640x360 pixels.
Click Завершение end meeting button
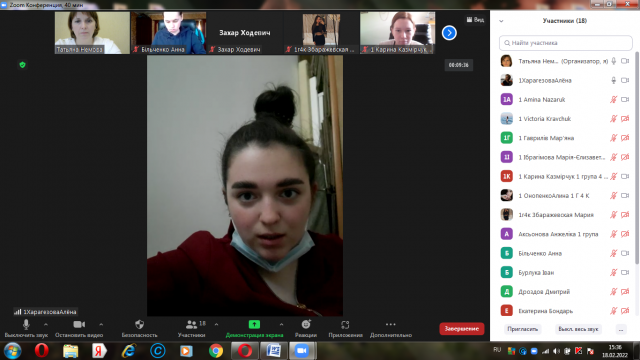point(462,329)
